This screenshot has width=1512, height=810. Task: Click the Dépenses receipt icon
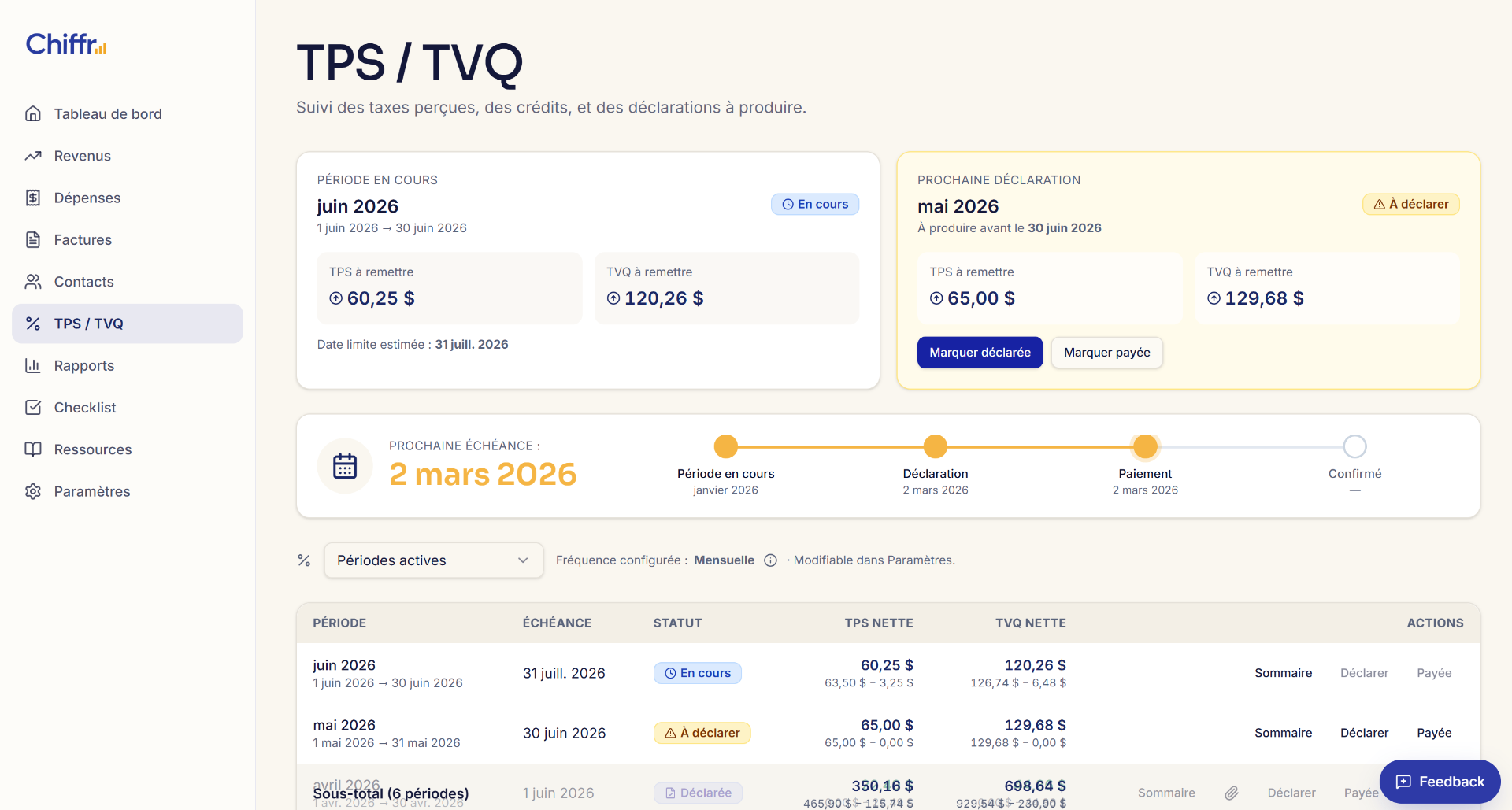pos(33,198)
